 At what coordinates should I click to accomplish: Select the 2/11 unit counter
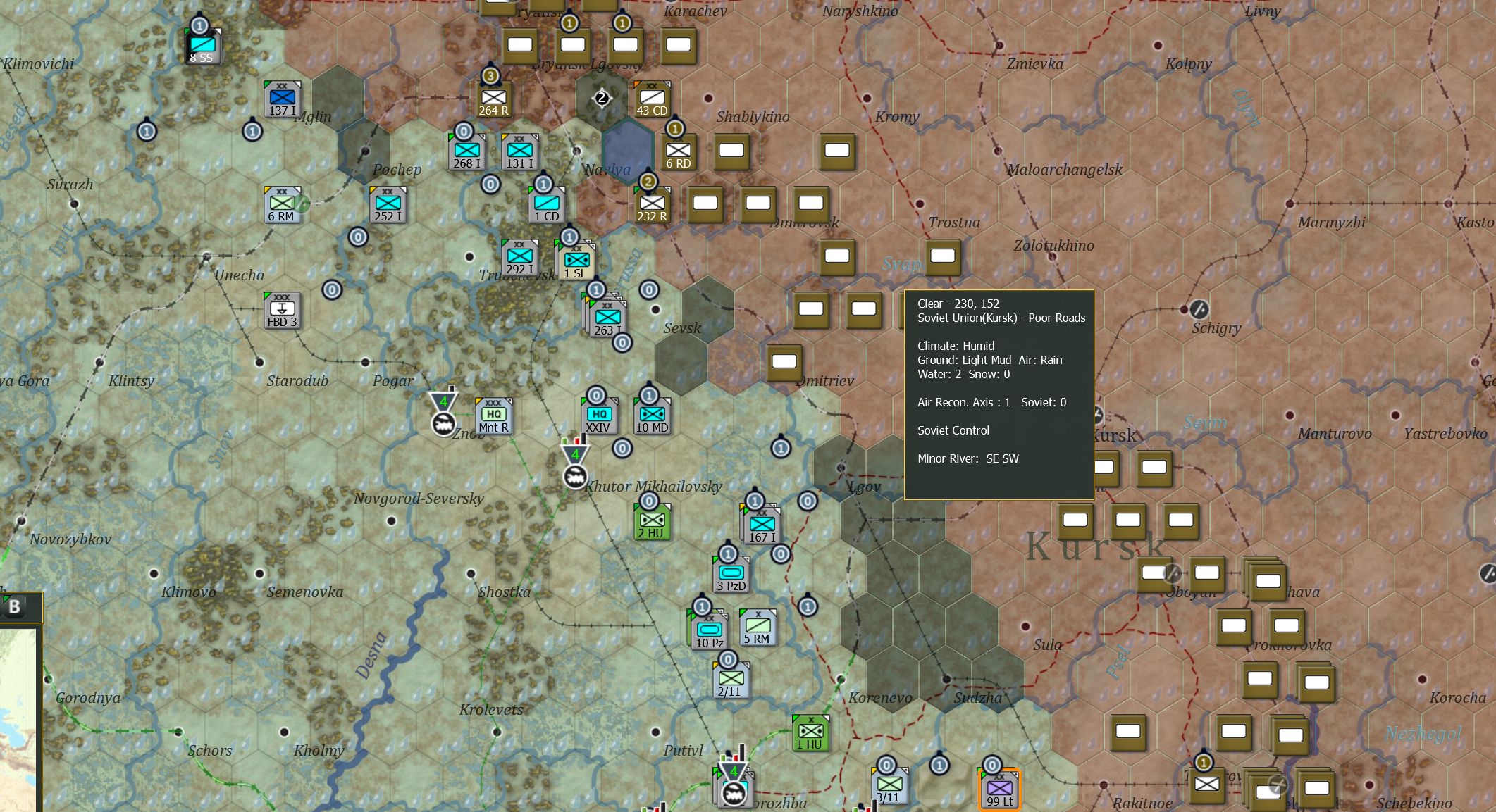[731, 680]
